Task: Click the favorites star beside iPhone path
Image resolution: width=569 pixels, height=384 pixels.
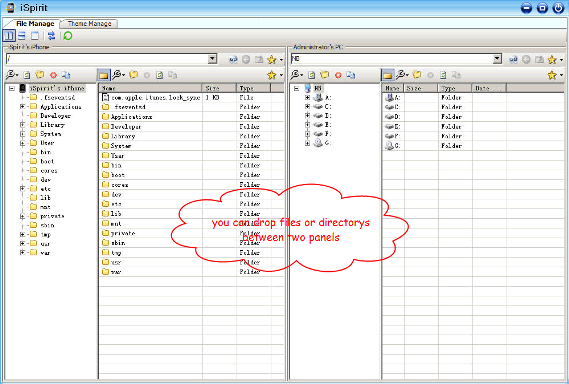Action: coord(271,60)
